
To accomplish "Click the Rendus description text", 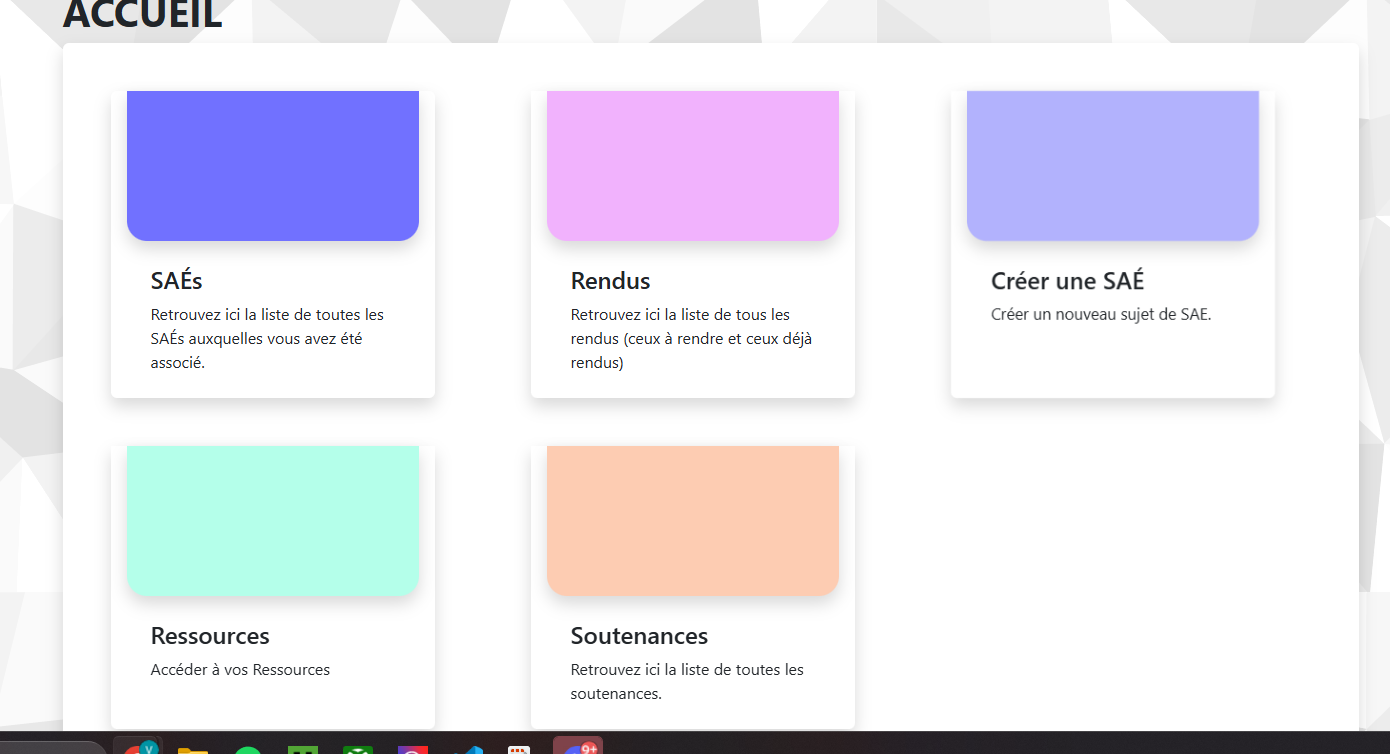I will tap(691, 338).
